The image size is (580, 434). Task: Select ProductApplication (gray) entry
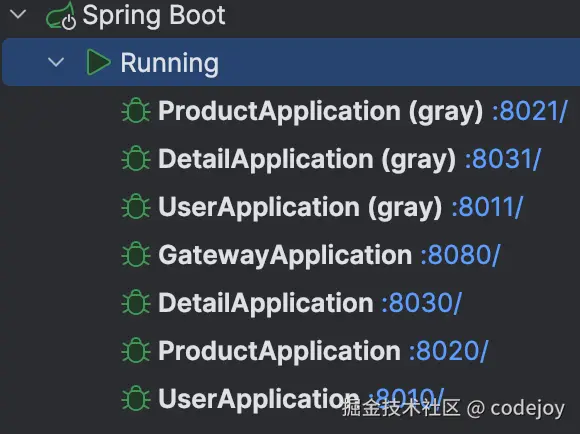(321, 111)
